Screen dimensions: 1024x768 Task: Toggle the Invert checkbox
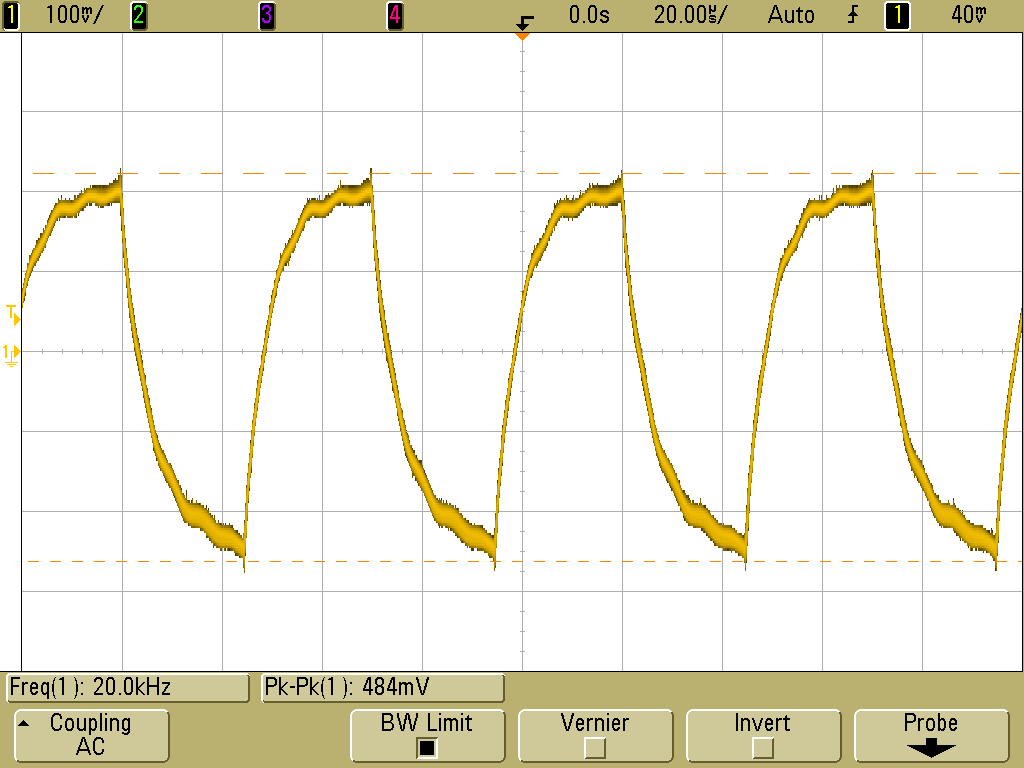tap(762, 747)
